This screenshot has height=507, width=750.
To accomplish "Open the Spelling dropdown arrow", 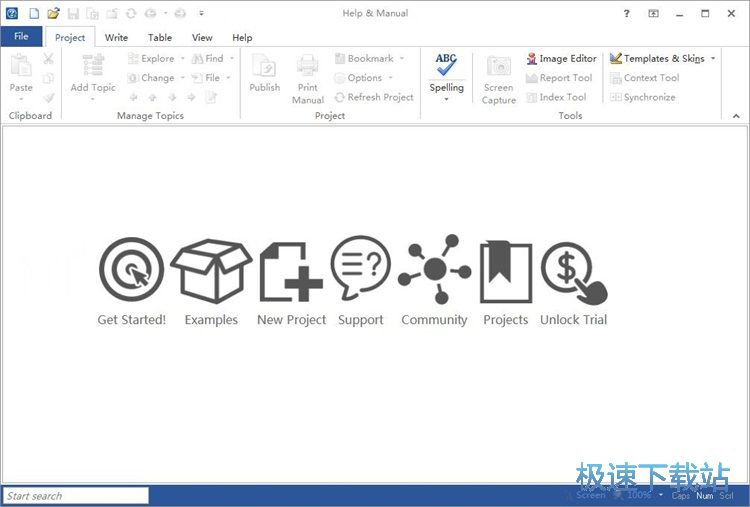I will [x=446, y=99].
